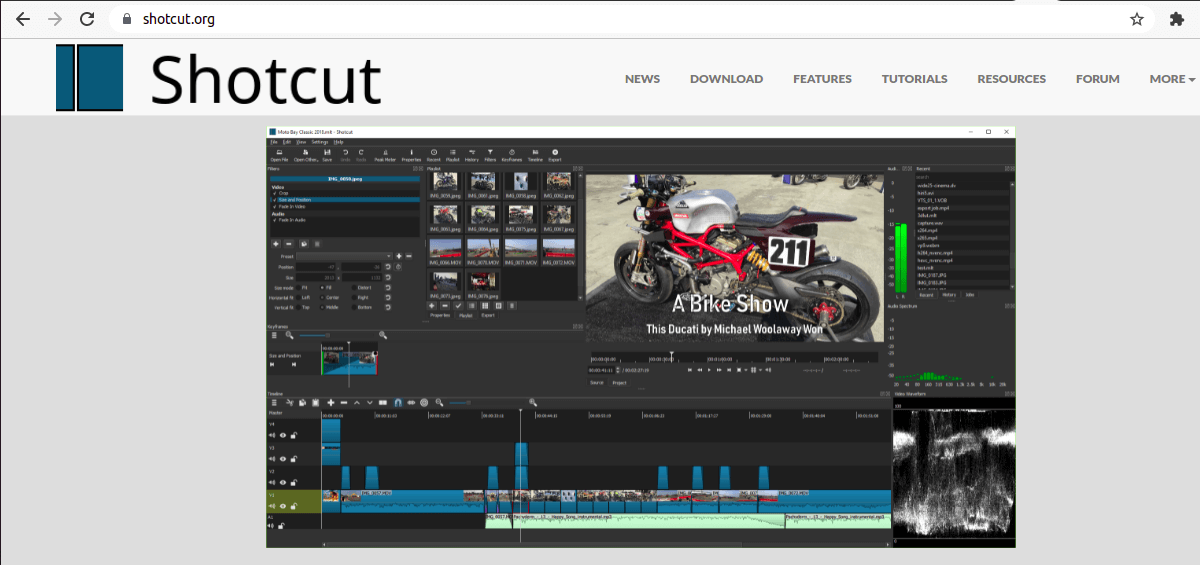Click the Playlist toolbar icon
1200x565 pixels.
453,155
